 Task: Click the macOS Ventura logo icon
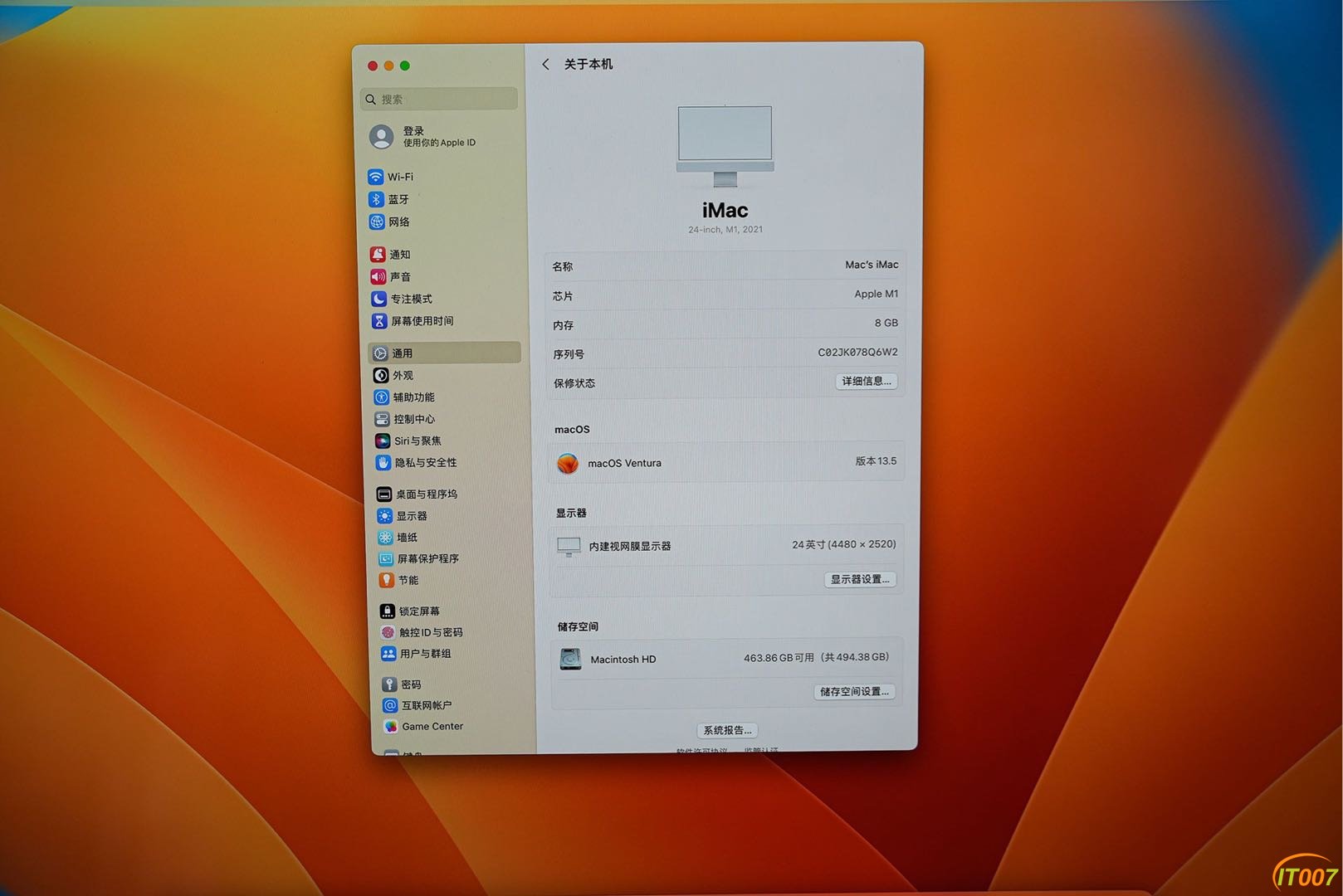568,463
